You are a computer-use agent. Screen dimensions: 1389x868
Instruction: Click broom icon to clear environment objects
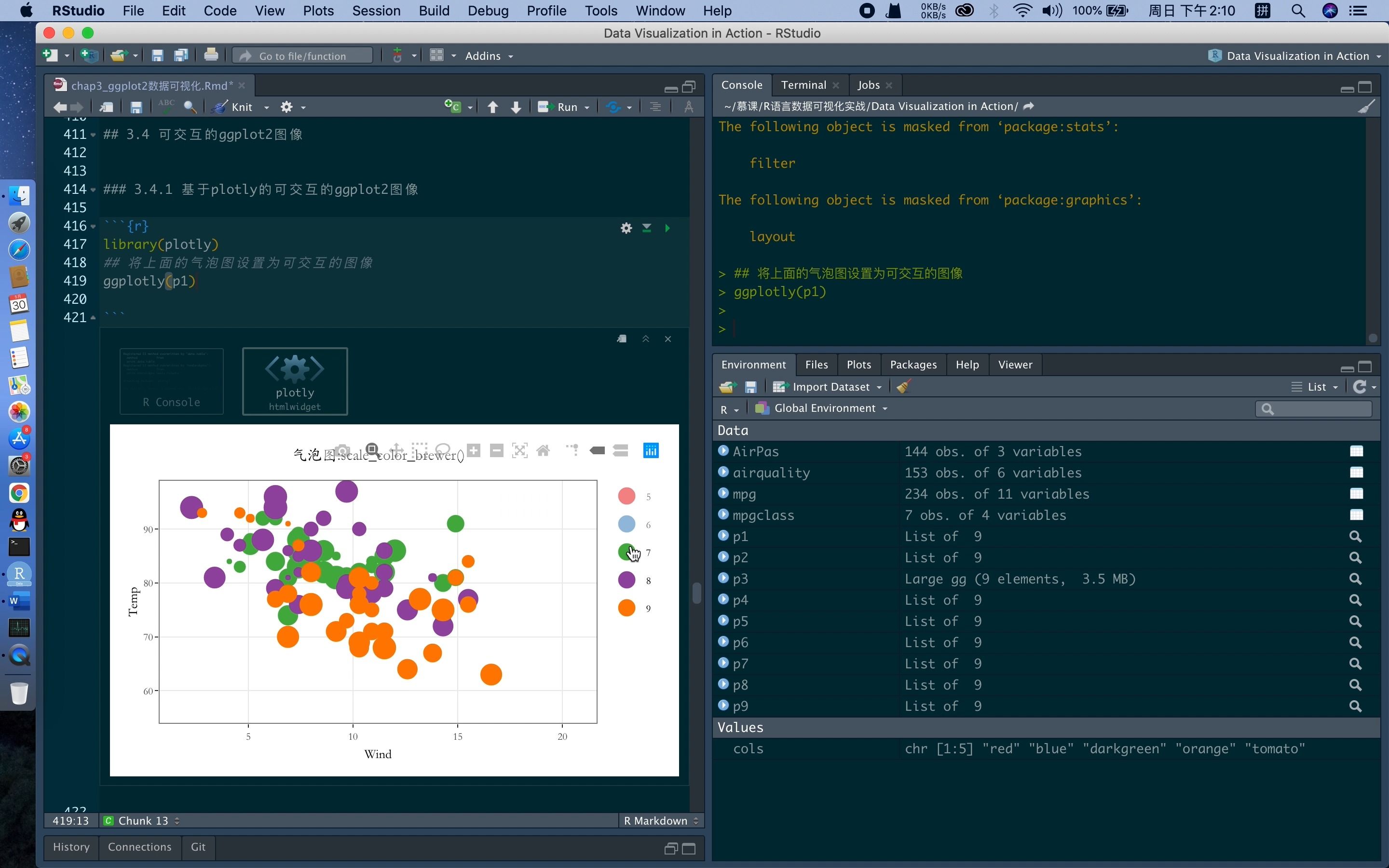coord(903,387)
